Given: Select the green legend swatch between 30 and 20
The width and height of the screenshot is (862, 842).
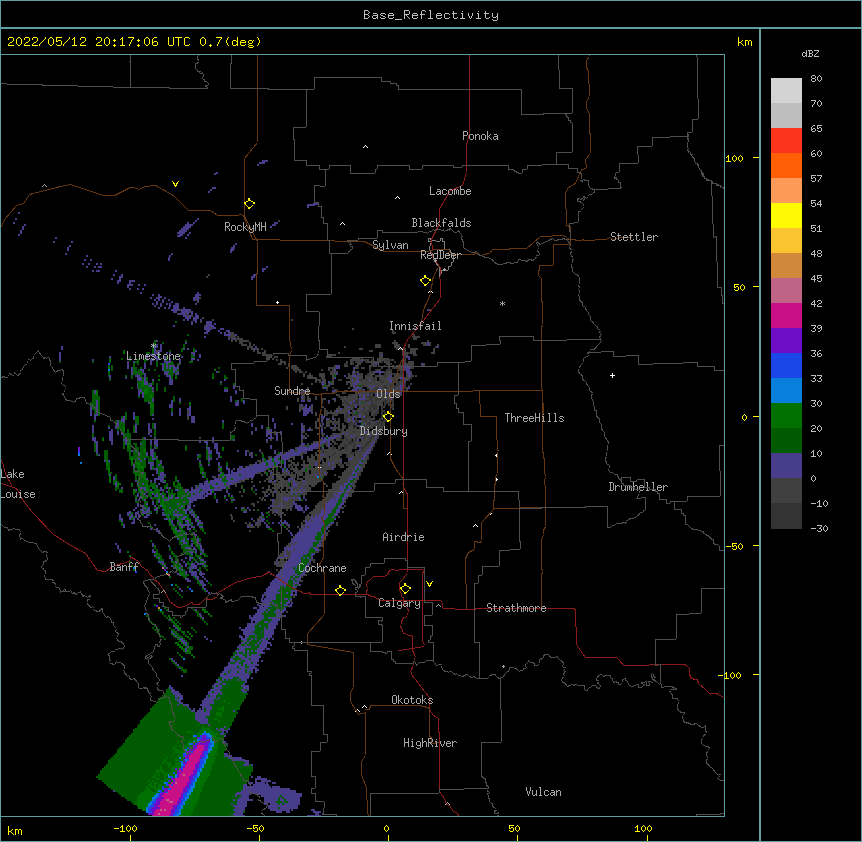Looking at the screenshot, I should point(786,416).
